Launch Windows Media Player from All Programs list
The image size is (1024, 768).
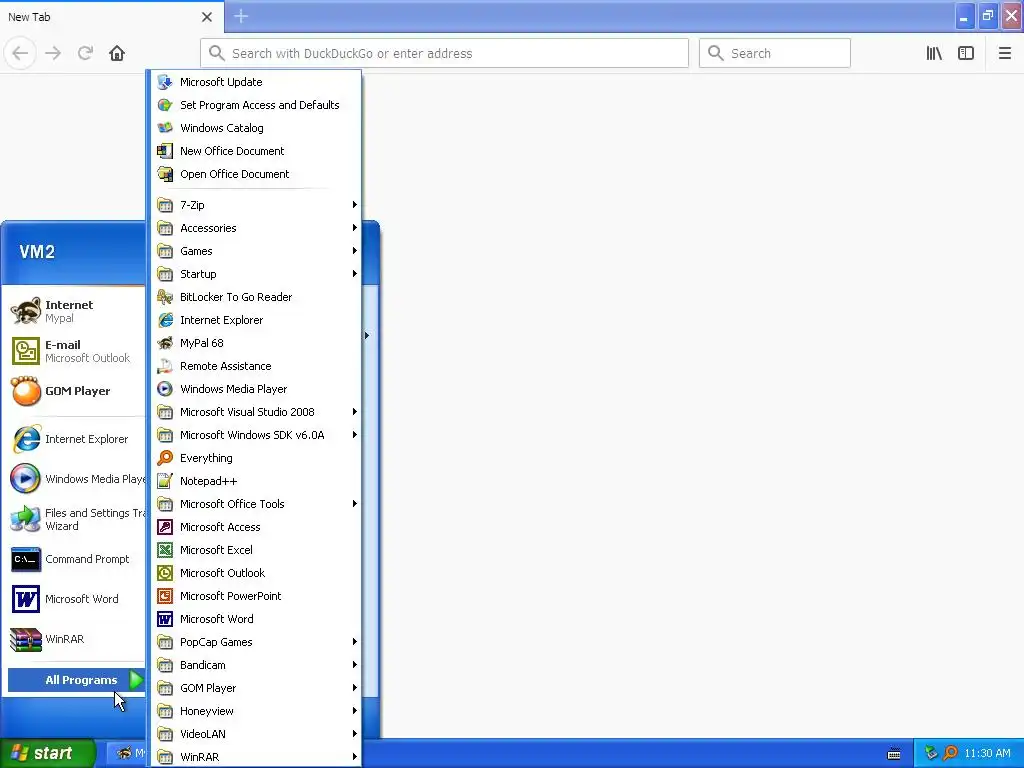[x=256, y=389]
